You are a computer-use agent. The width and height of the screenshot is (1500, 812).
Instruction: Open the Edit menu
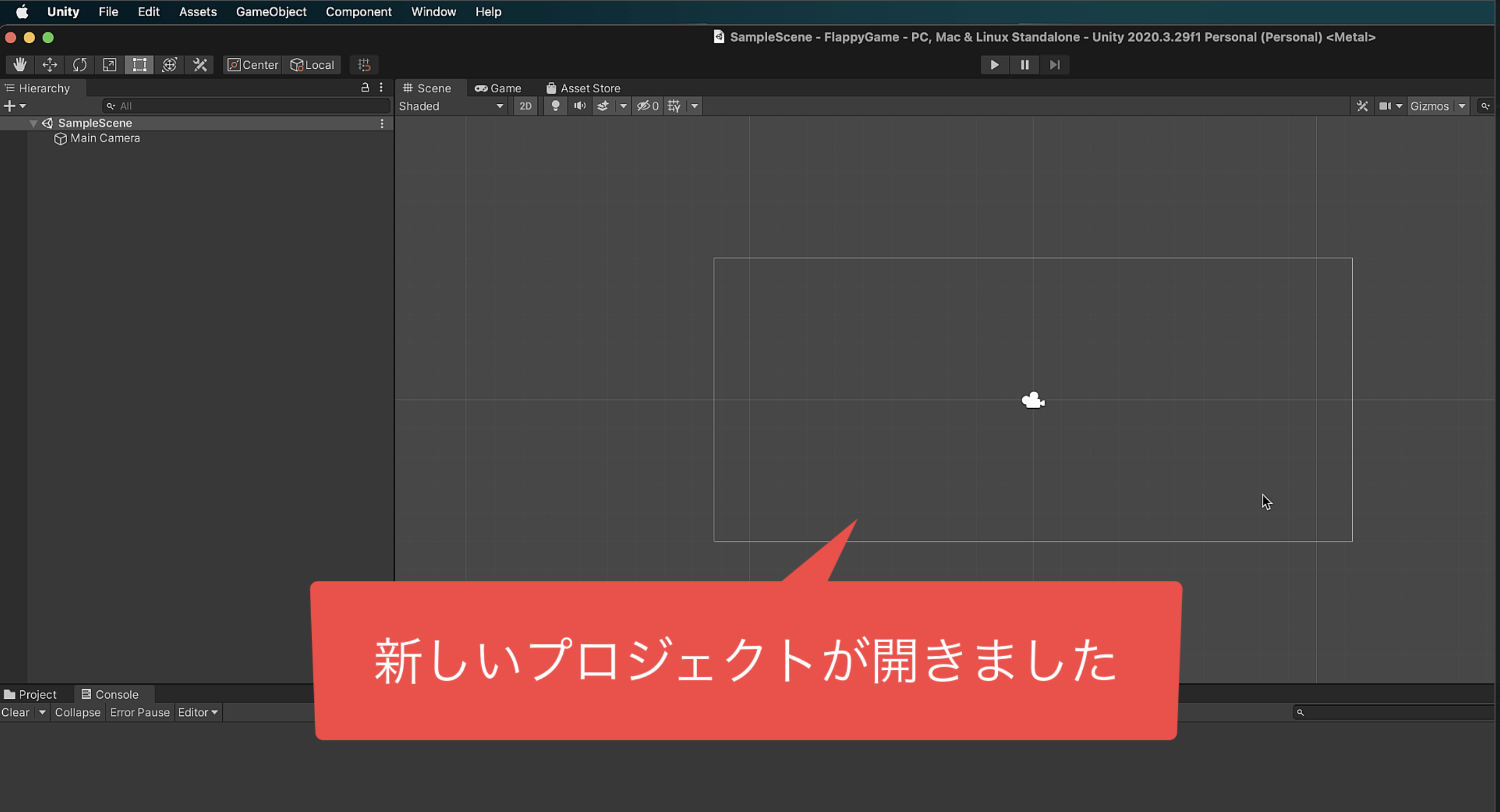pyautogui.click(x=149, y=12)
